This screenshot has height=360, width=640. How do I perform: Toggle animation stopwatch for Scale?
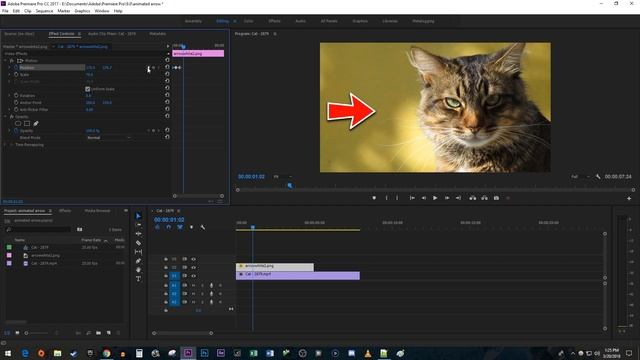point(16,74)
